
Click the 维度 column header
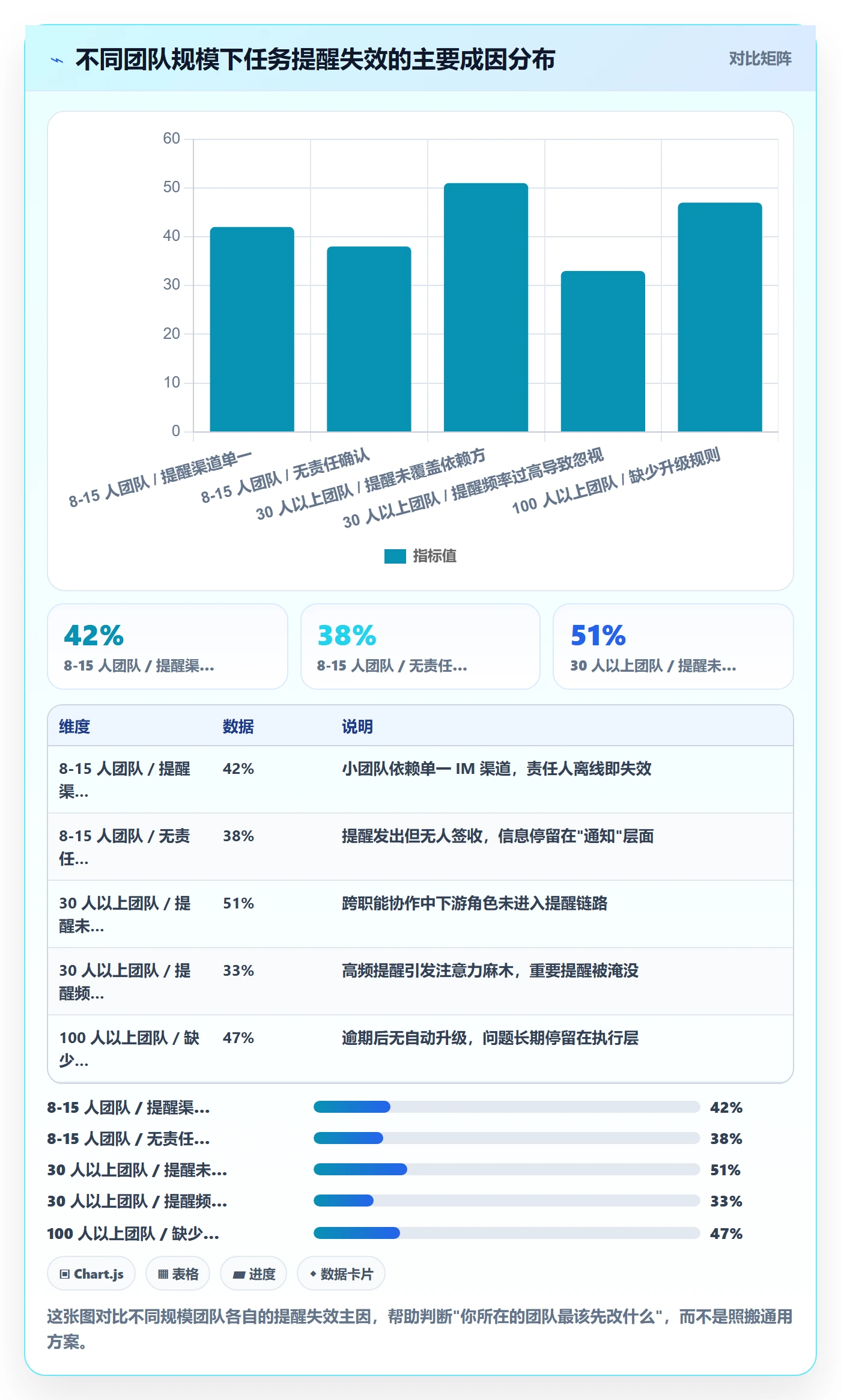[x=74, y=726]
